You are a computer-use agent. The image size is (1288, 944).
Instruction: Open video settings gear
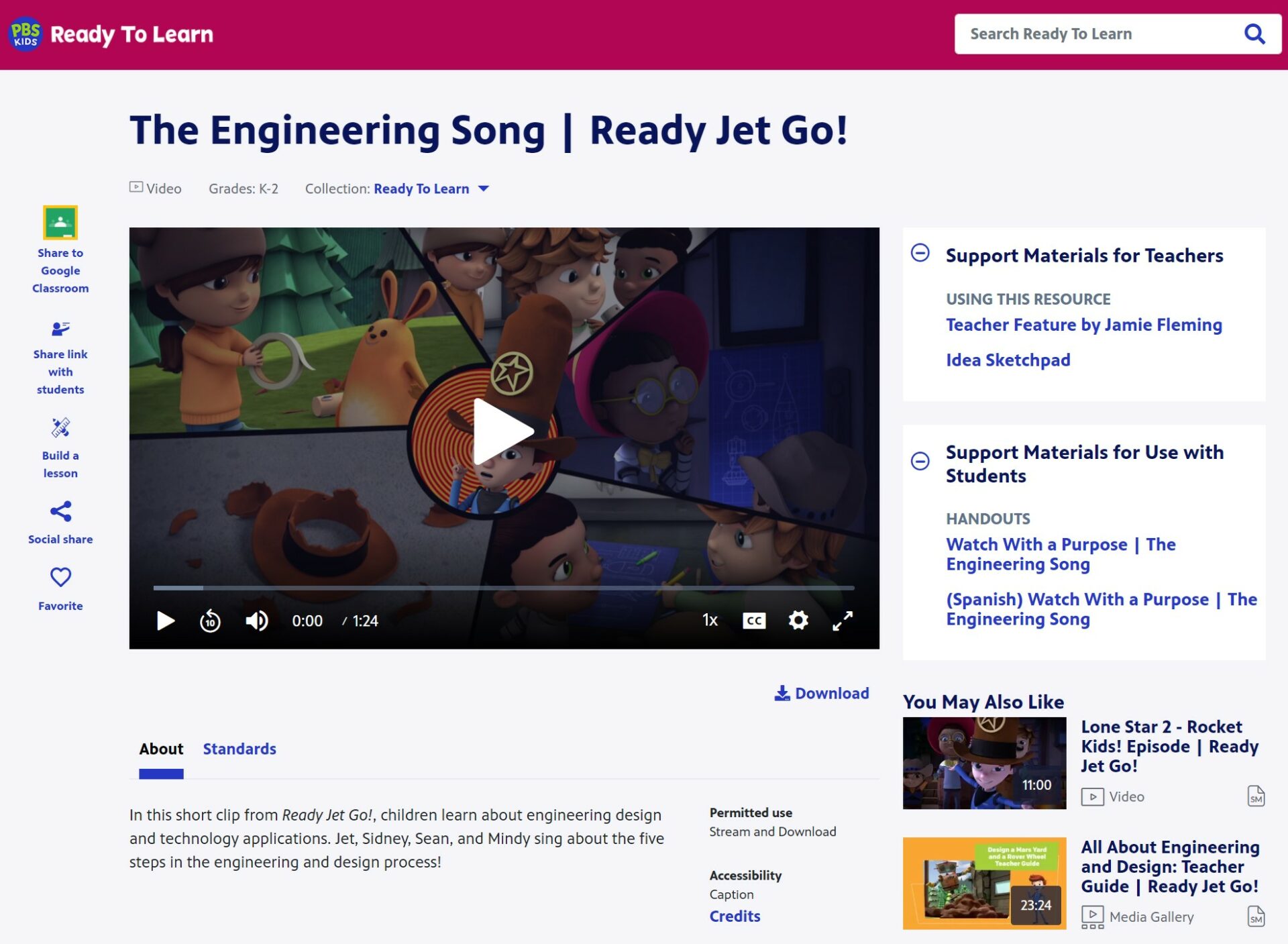point(798,620)
